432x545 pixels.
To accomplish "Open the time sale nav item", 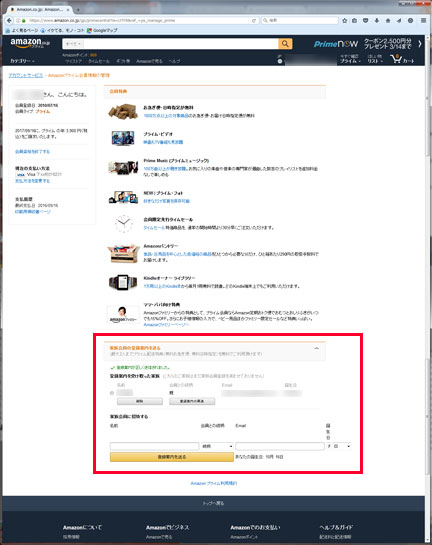I will click(x=99, y=61).
